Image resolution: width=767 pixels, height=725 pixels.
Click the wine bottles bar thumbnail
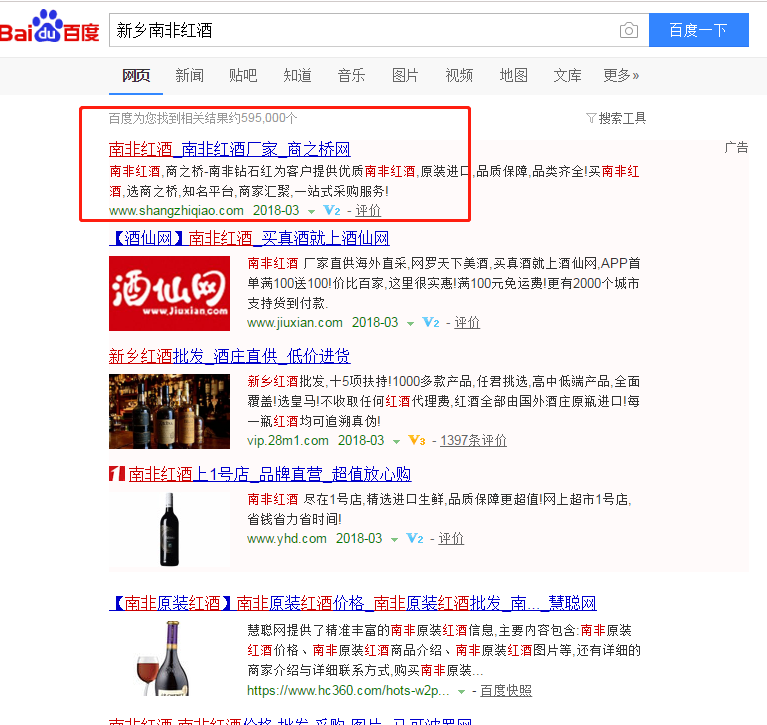coord(169,411)
